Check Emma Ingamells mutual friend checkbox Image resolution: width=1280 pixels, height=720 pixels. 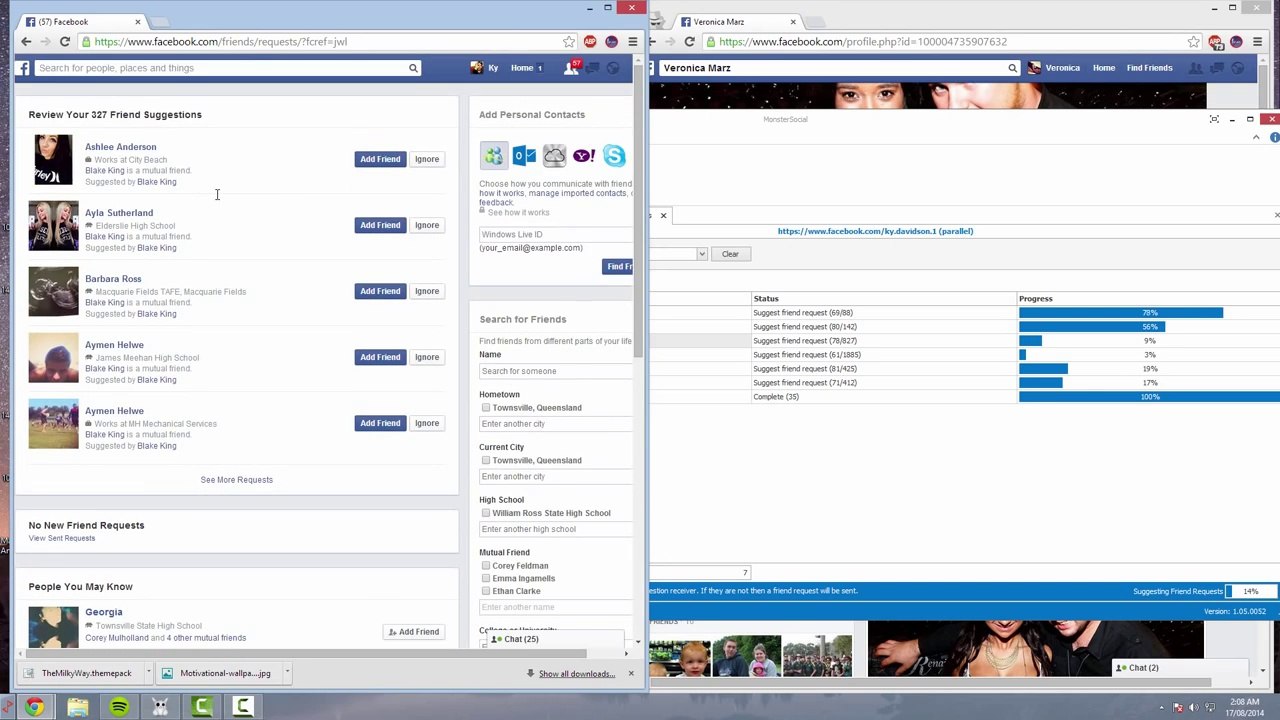tap(486, 578)
